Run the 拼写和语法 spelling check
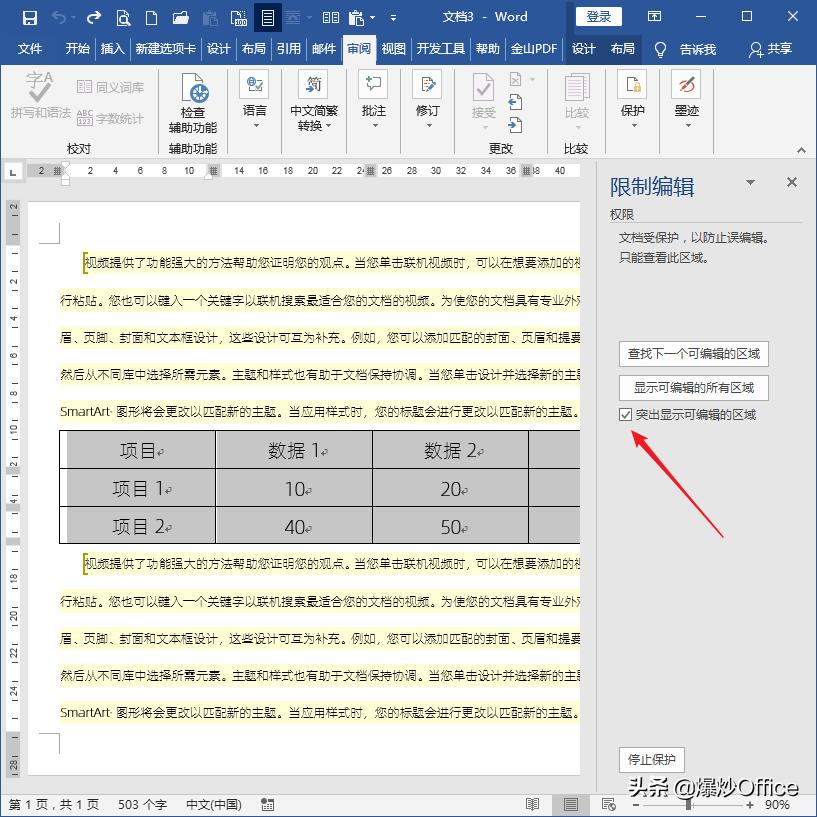 [x=36, y=100]
